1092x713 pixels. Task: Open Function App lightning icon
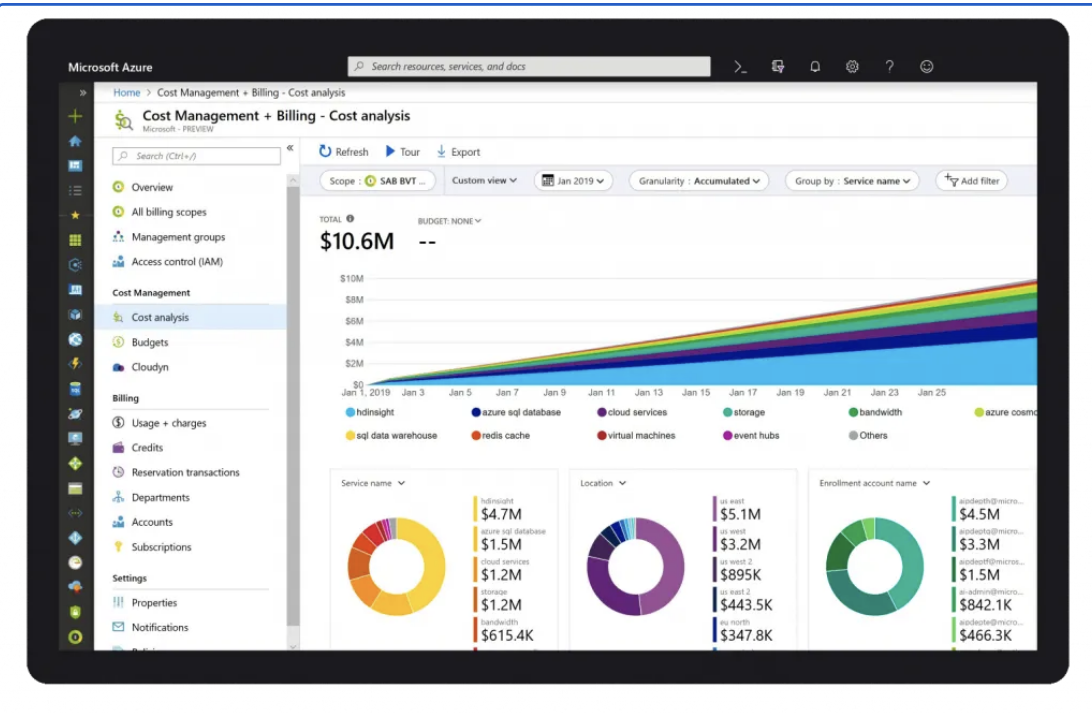[75, 364]
